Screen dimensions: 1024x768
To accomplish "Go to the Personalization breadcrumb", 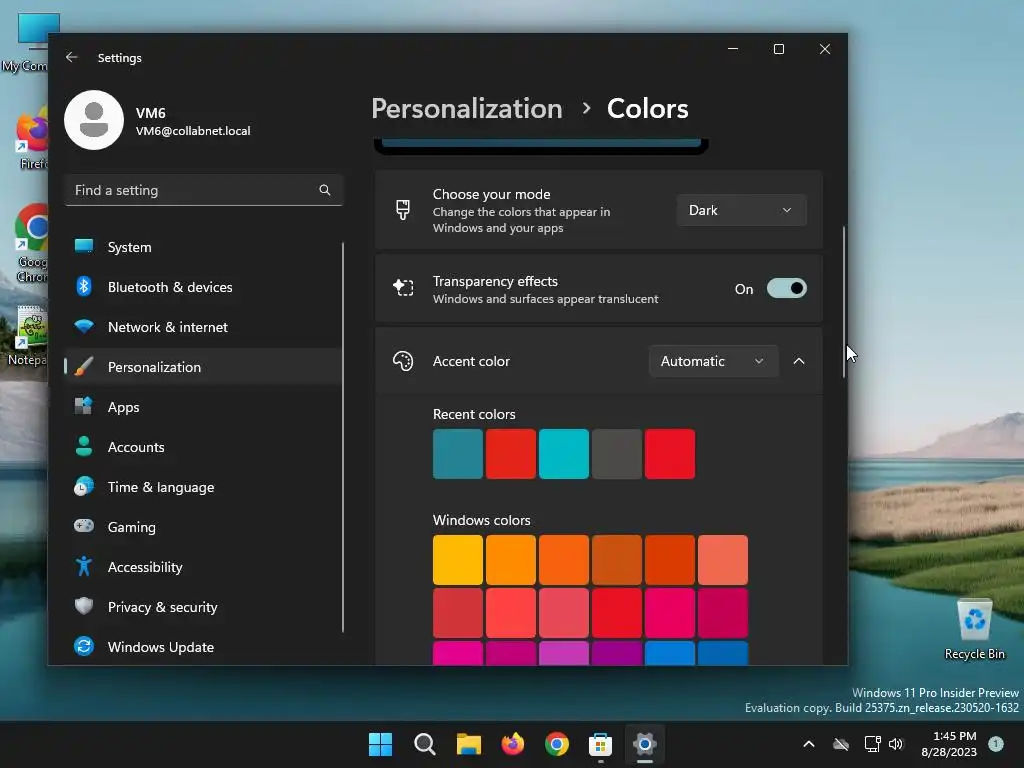I will pos(466,108).
